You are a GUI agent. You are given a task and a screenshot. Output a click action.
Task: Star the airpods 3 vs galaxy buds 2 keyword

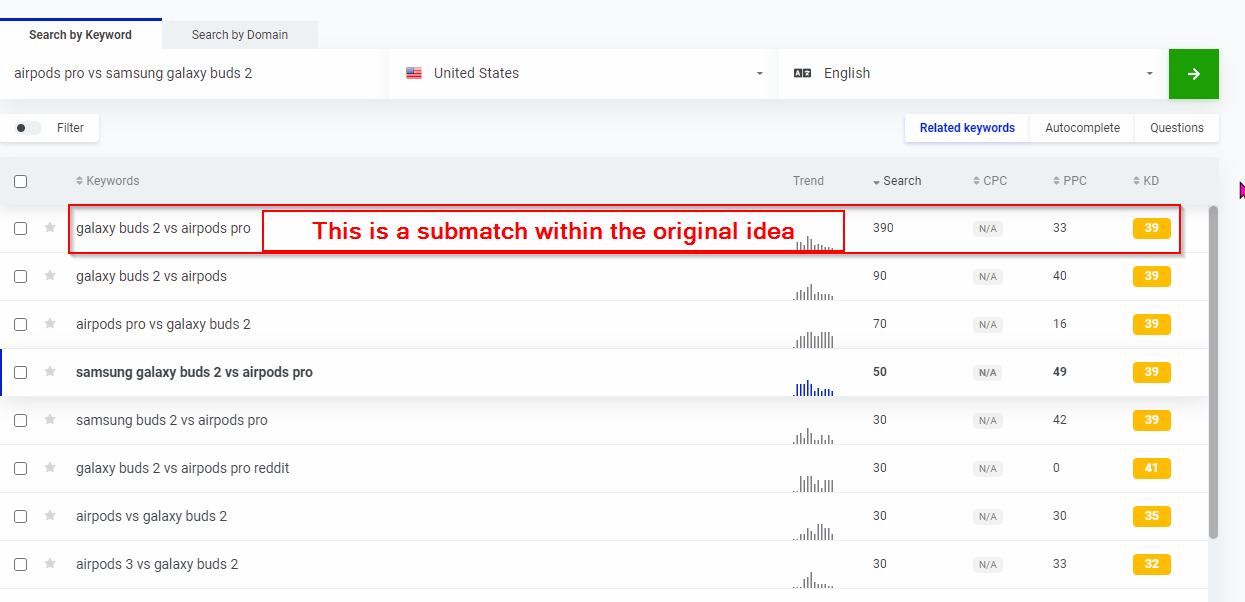pos(50,563)
